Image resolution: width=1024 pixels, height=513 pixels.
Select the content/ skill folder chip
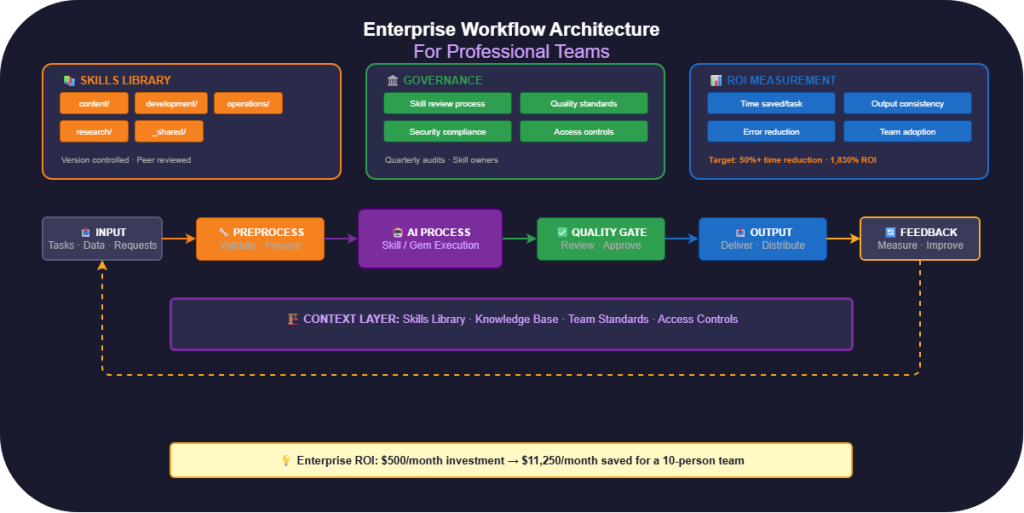point(94,103)
